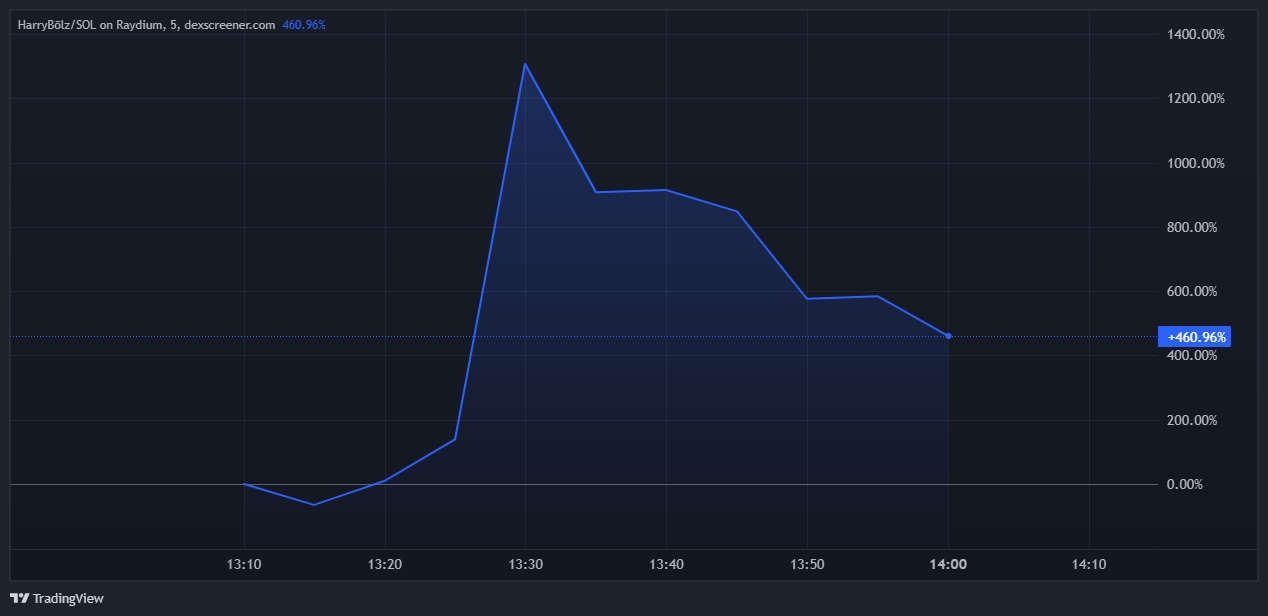Click the 1400.00% price scale label
Viewport: 1268px width, 616px height.
(1196, 35)
